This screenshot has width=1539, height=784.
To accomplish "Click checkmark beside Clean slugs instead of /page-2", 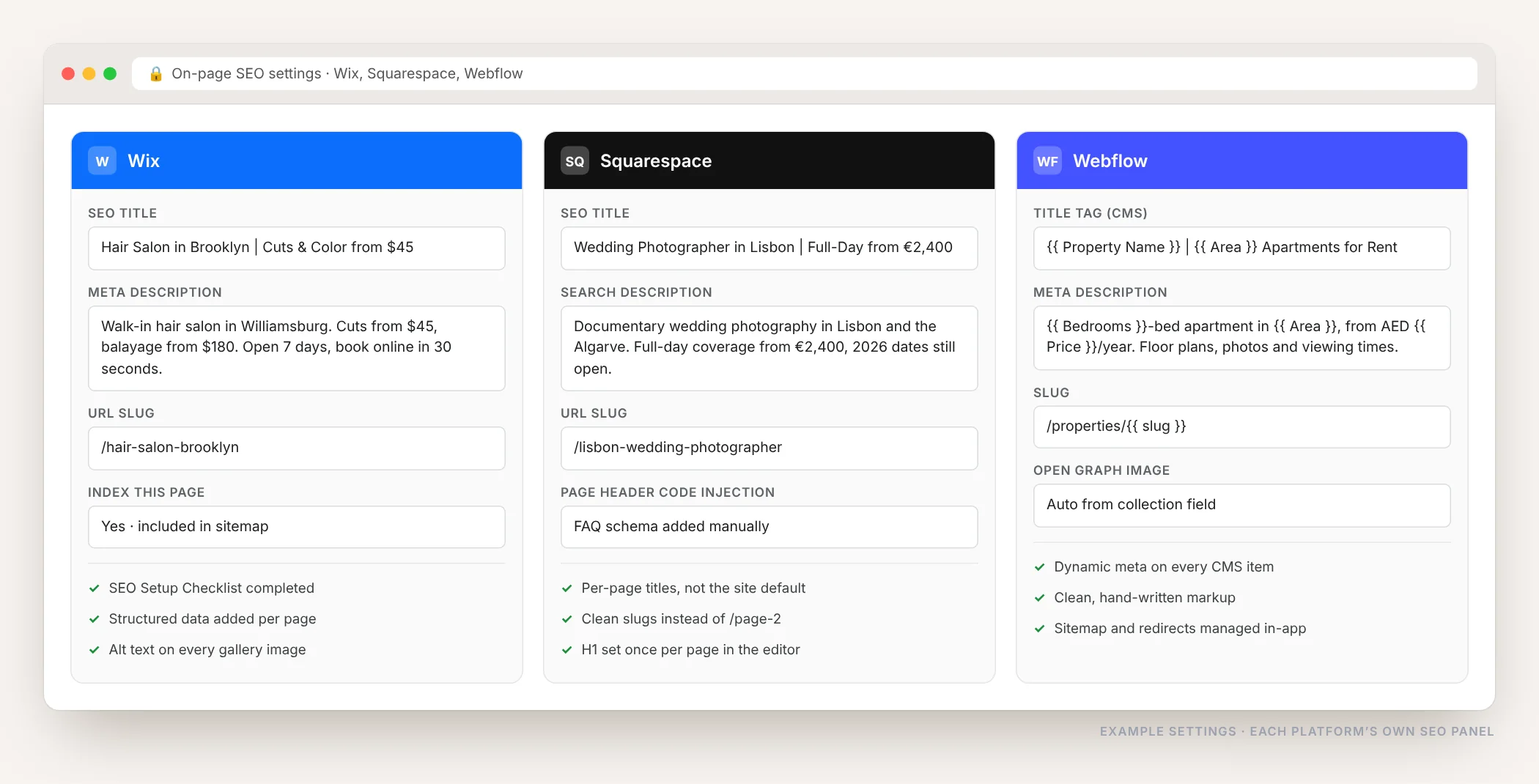I will coord(566,619).
